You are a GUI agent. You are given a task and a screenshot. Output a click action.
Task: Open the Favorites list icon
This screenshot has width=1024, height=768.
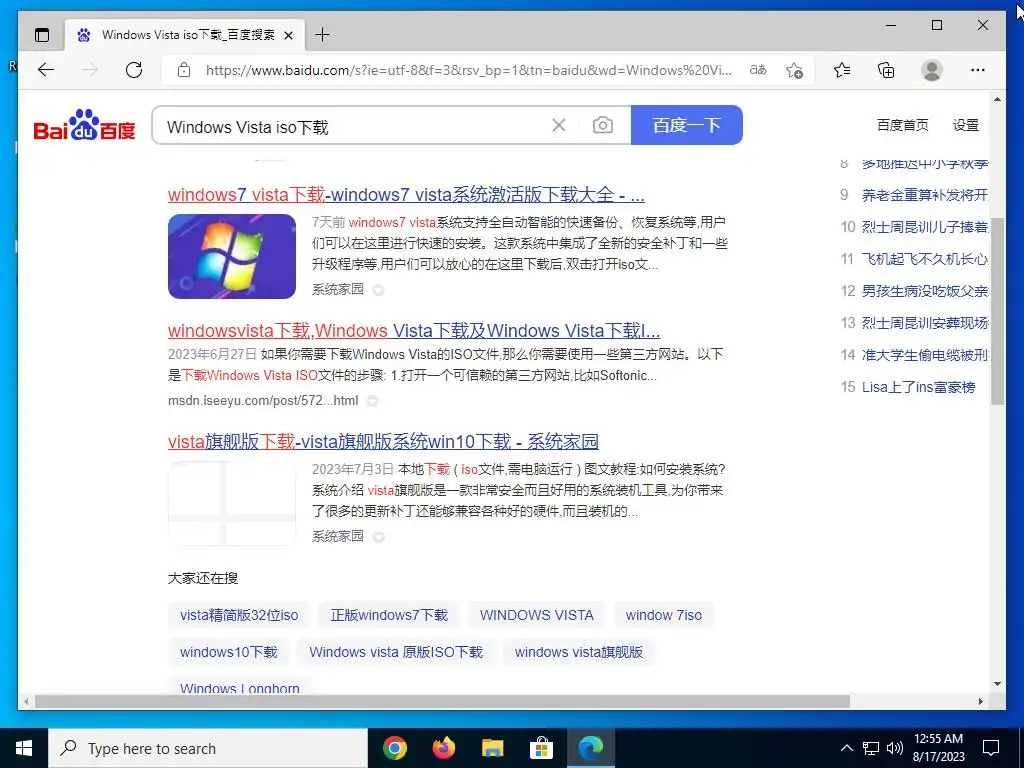842,70
